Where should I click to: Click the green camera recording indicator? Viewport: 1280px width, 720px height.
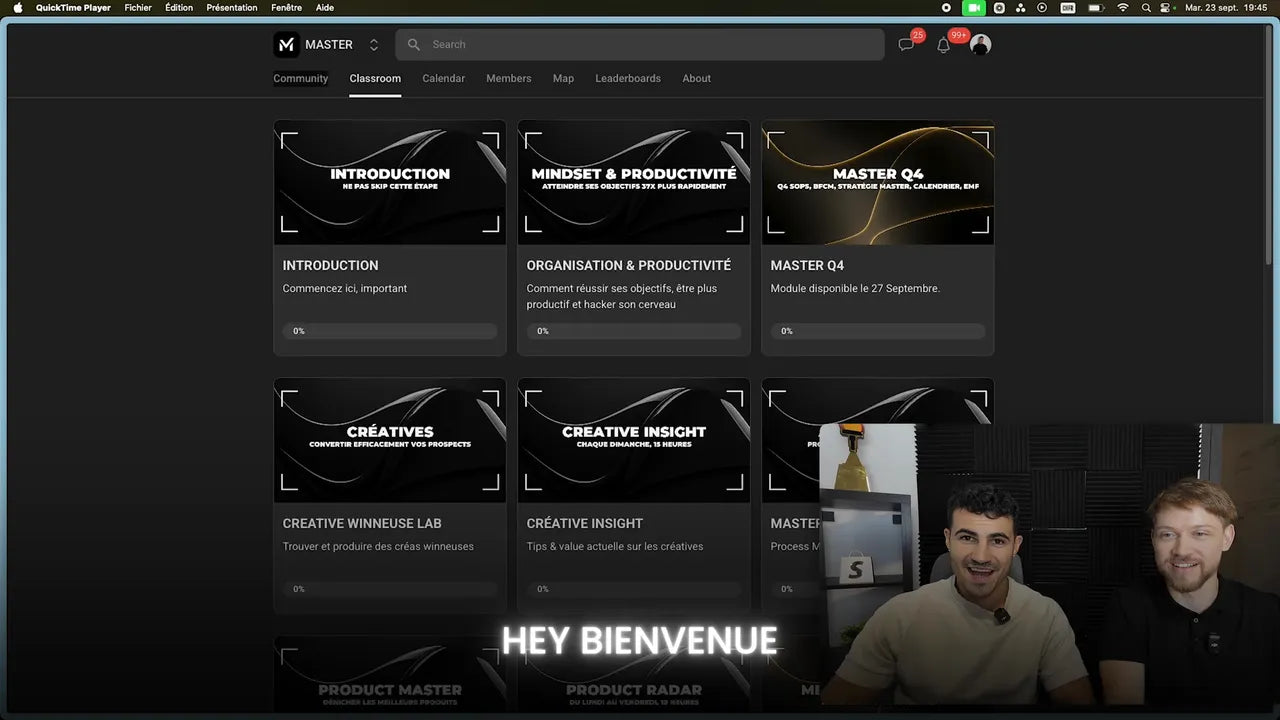click(973, 8)
